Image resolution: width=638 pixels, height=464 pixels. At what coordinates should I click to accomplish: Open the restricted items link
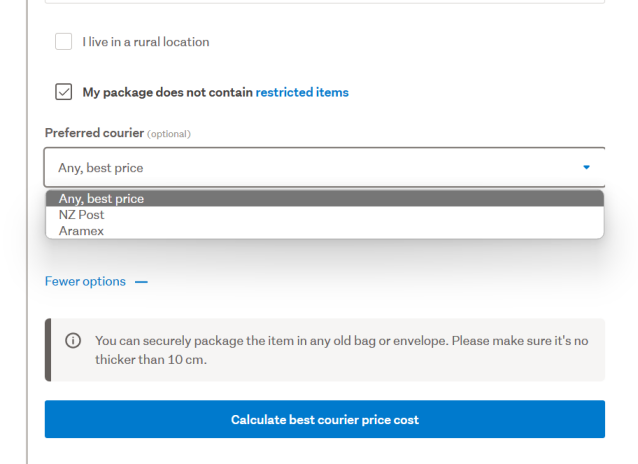[x=302, y=92]
